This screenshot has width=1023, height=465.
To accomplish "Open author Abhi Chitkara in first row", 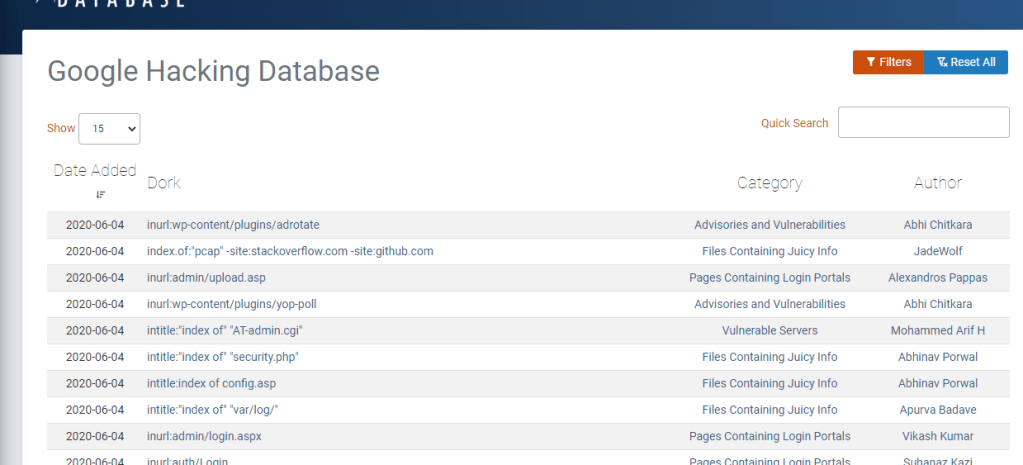I will tap(937, 225).
